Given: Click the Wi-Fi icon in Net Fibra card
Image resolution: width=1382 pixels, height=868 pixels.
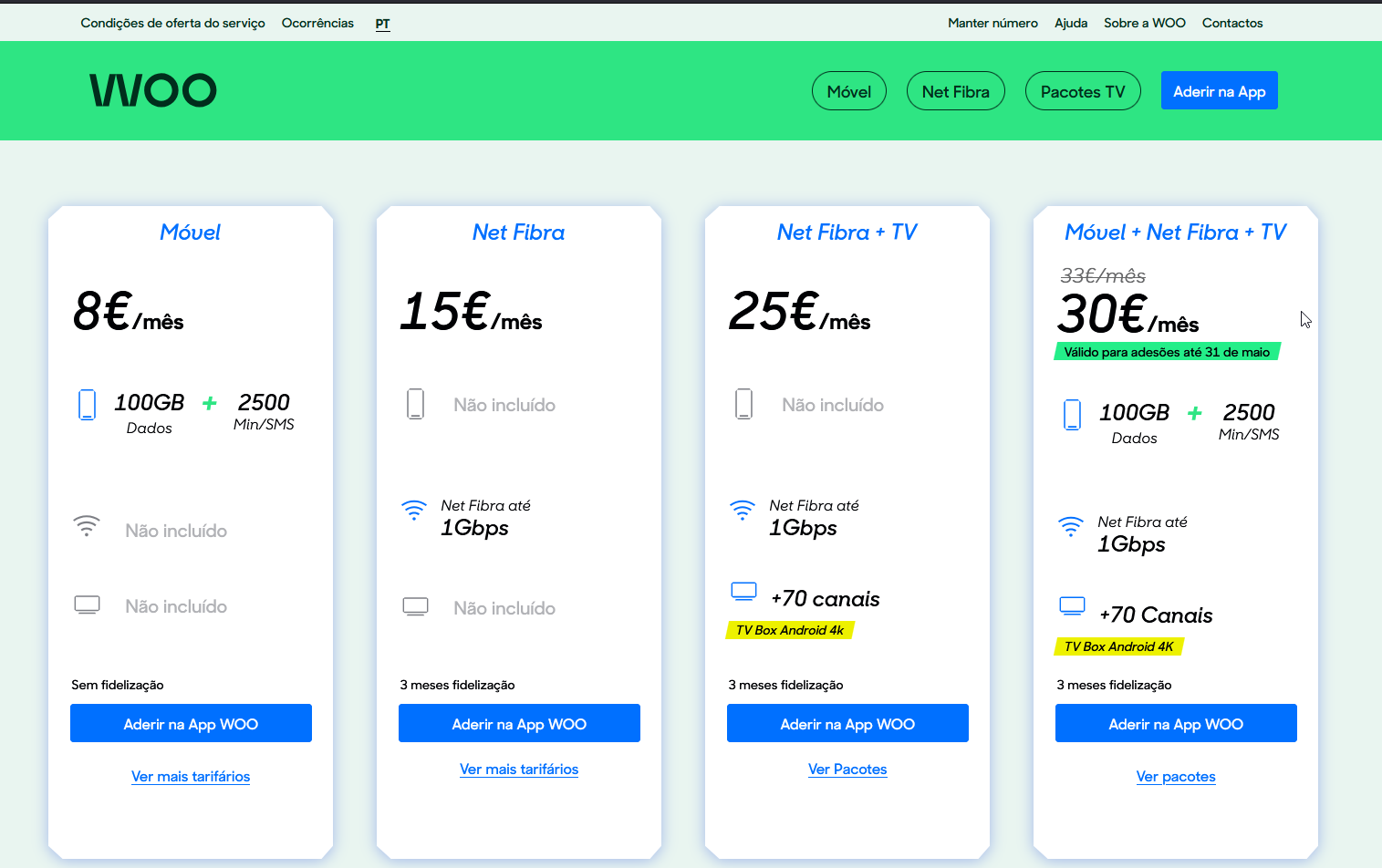Looking at the screenshot, I should [x=414, y=510].
